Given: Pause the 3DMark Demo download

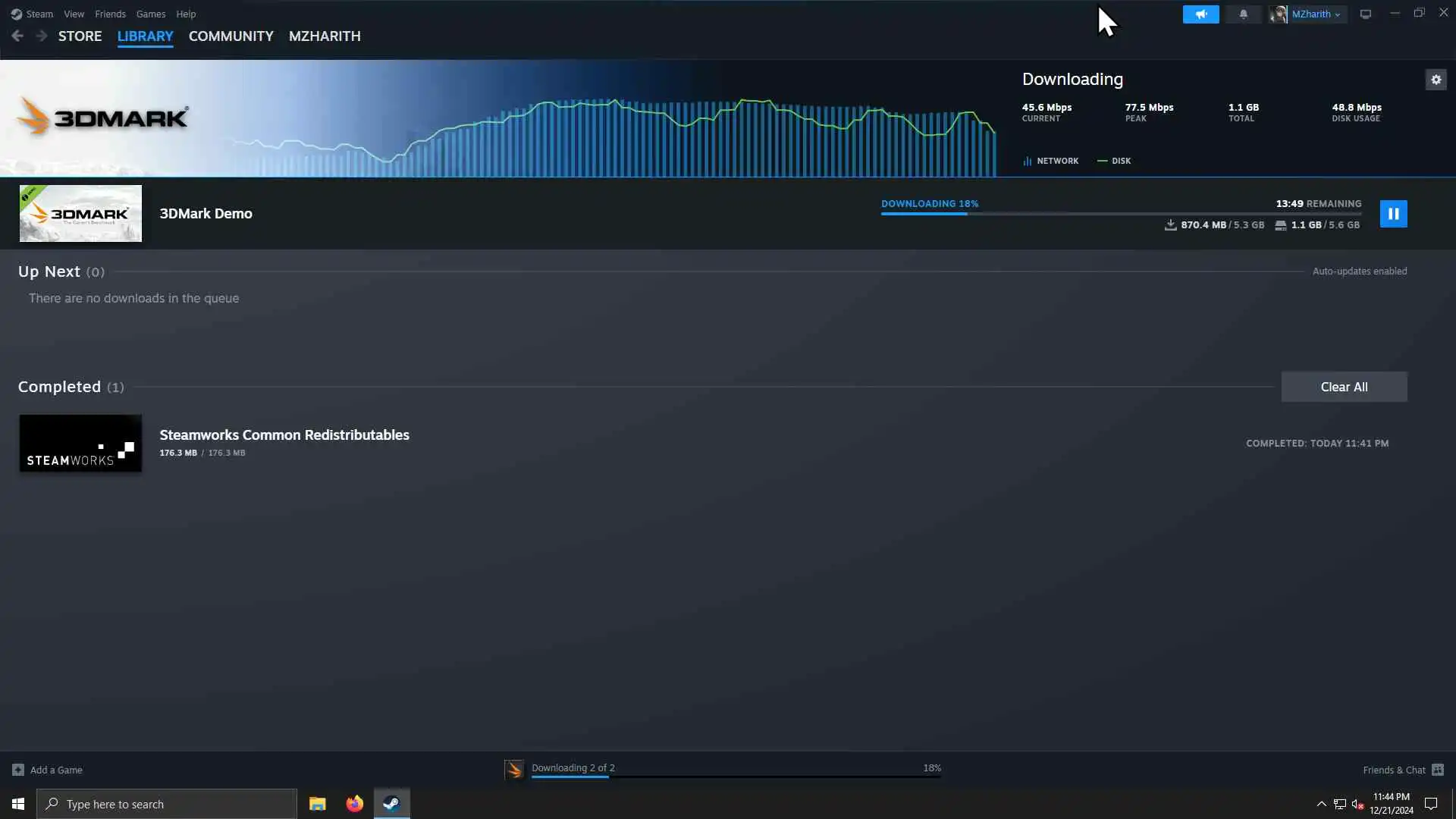Looking at the screenshot, I should [1393, 214].
